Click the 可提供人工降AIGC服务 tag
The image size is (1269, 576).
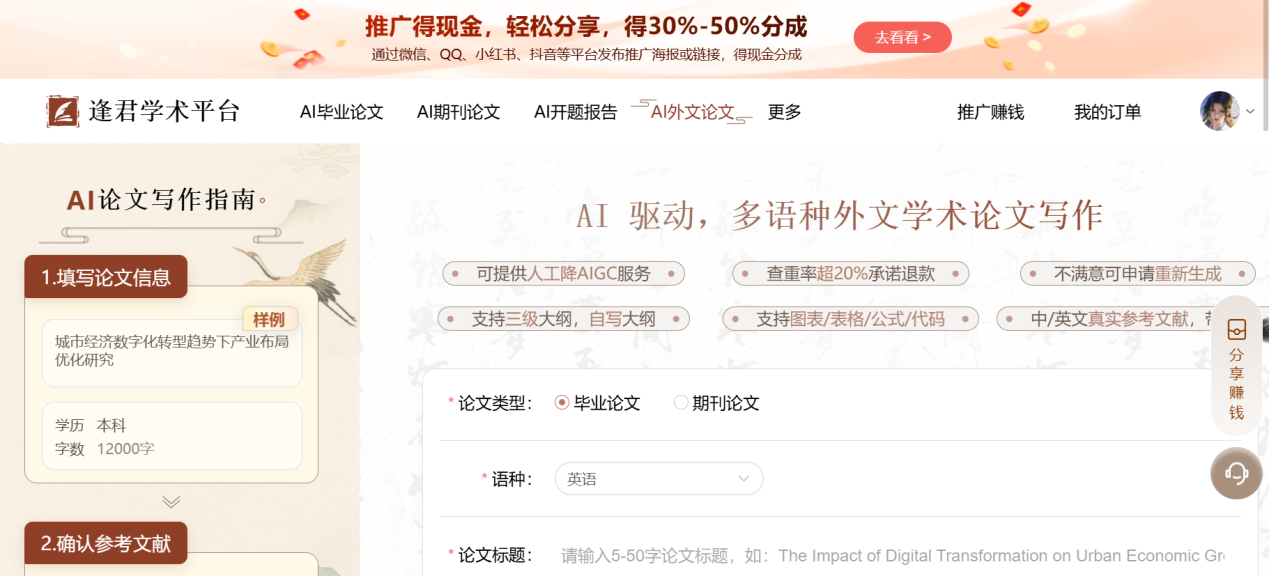(x=563, y=273)
